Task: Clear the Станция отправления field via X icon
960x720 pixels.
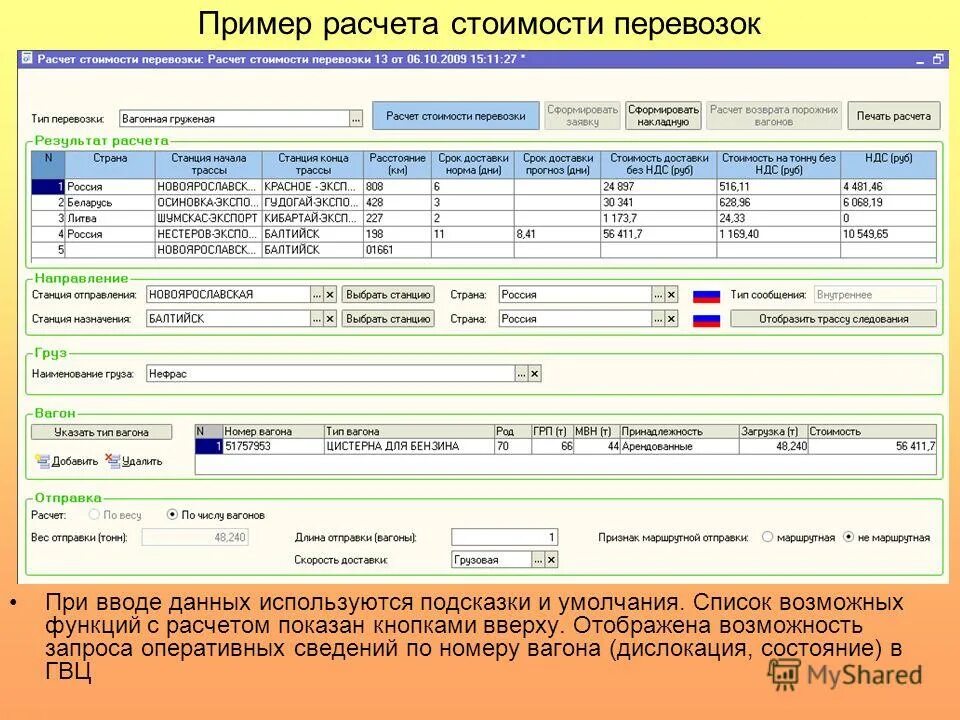Action: pyautogui.click(x=330, y=295)
